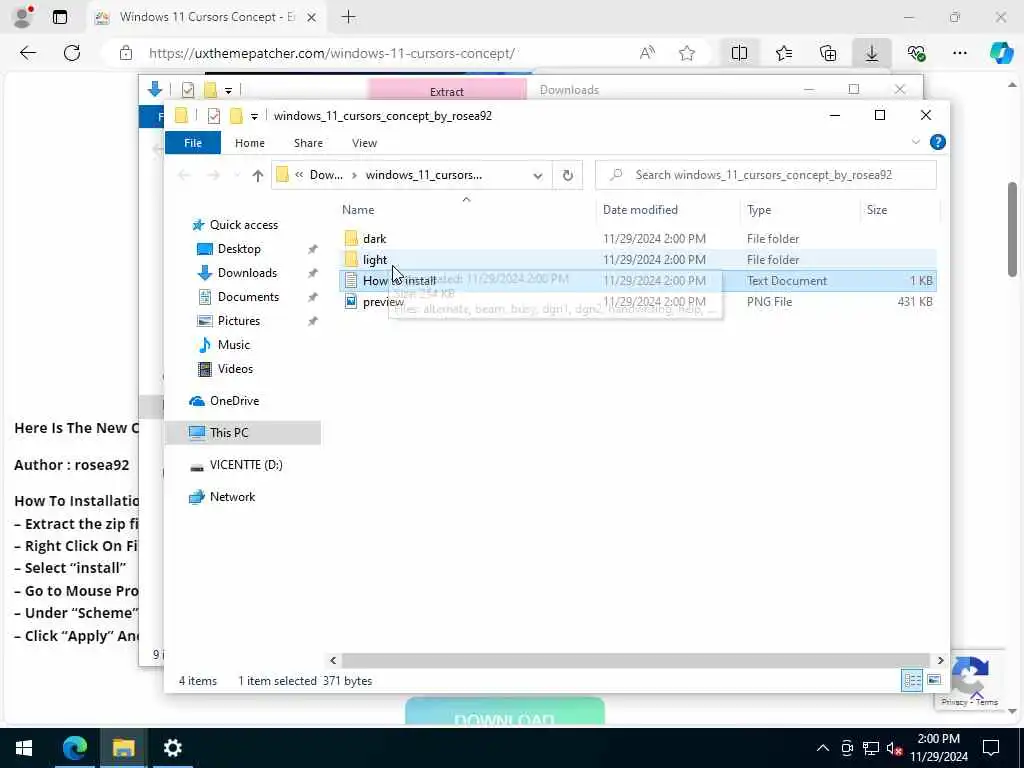Viewport: 1024px width, 768px height.
Task: Click horizontal scrollbar left arrow
Action: tap(333, 660)
